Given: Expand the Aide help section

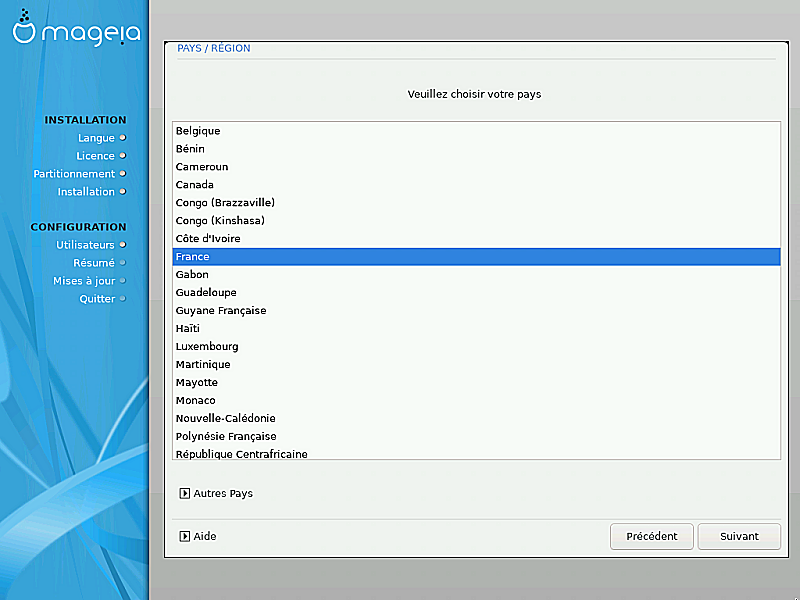Looking at the screenshot, I should tap(185, 536).
